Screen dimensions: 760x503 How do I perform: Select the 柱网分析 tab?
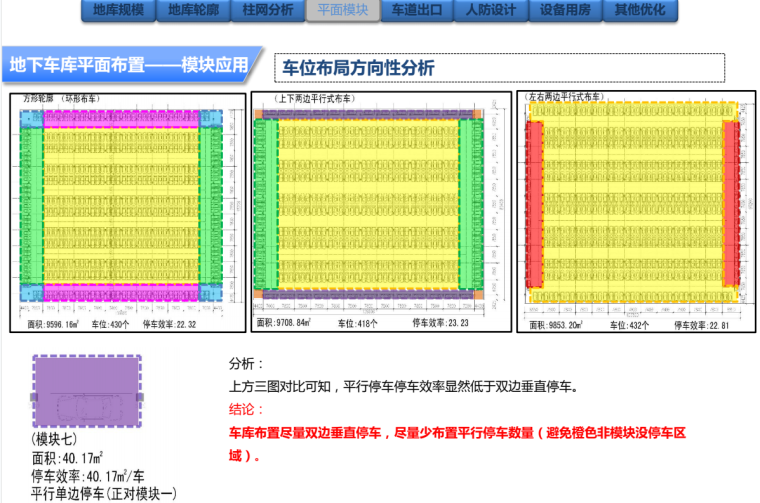click(268, 11)
